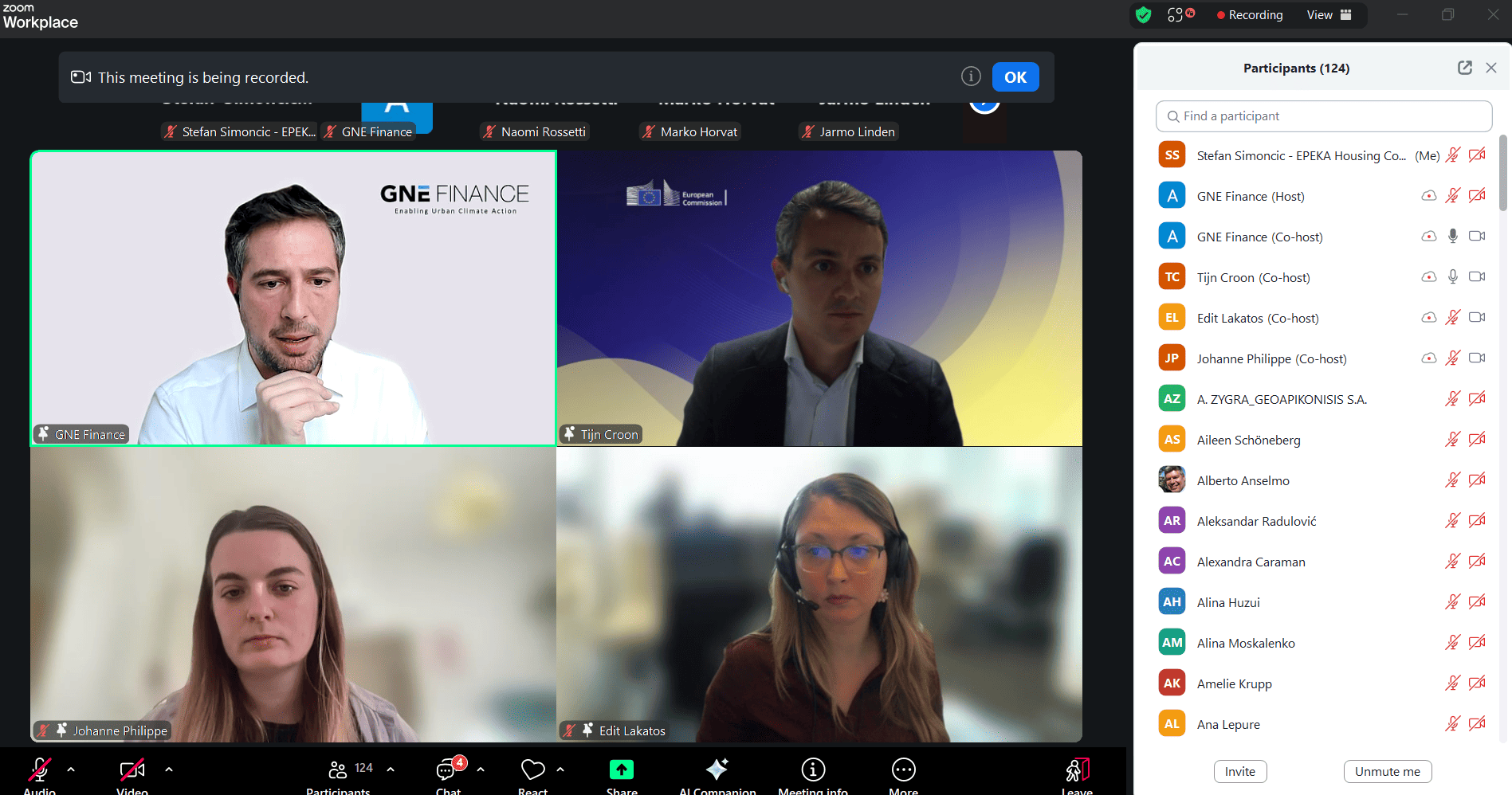Click OK on recording notice
This screenshot has height=795, width=1512.
1015,77
